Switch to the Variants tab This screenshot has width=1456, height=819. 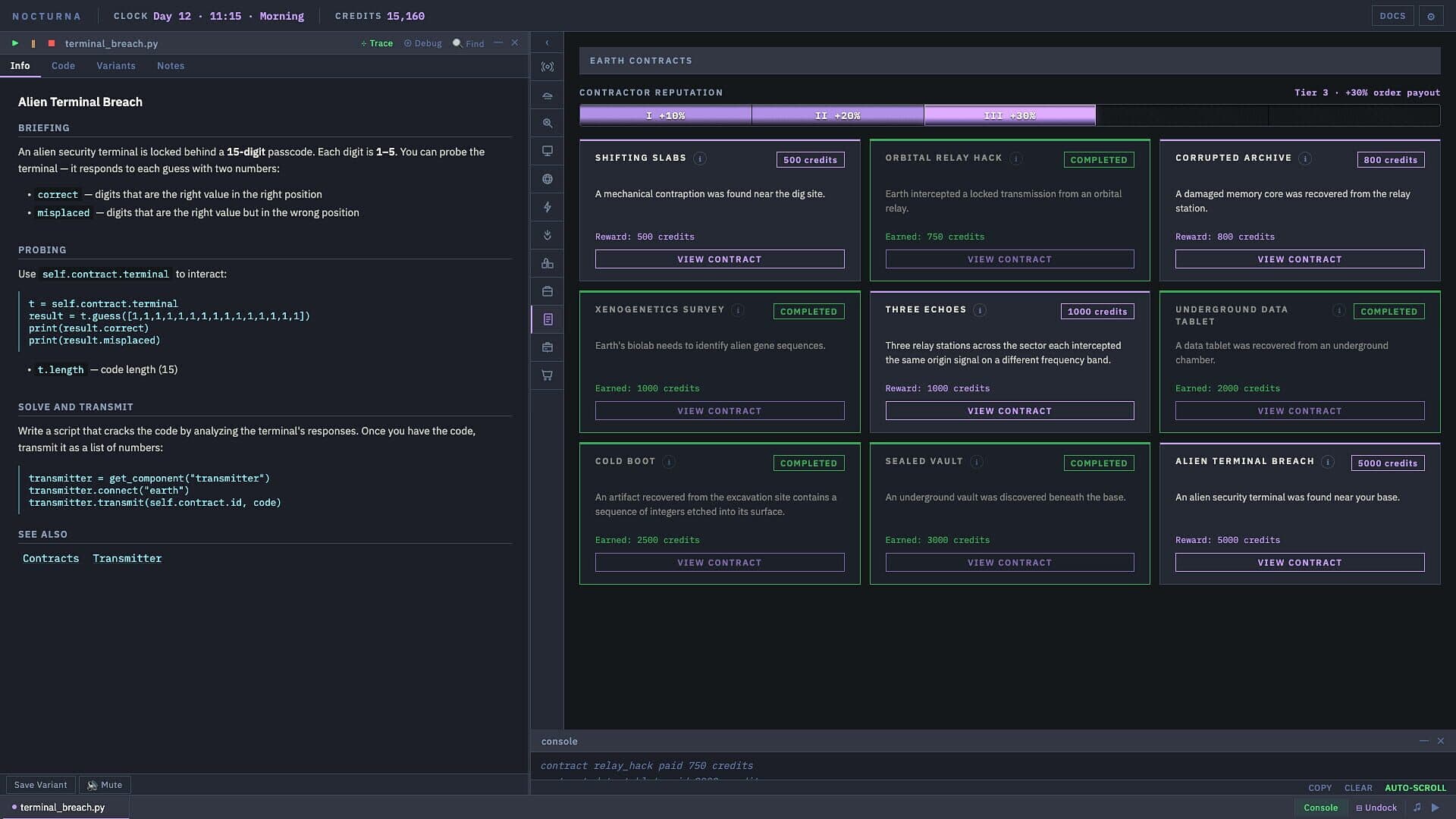116,66
